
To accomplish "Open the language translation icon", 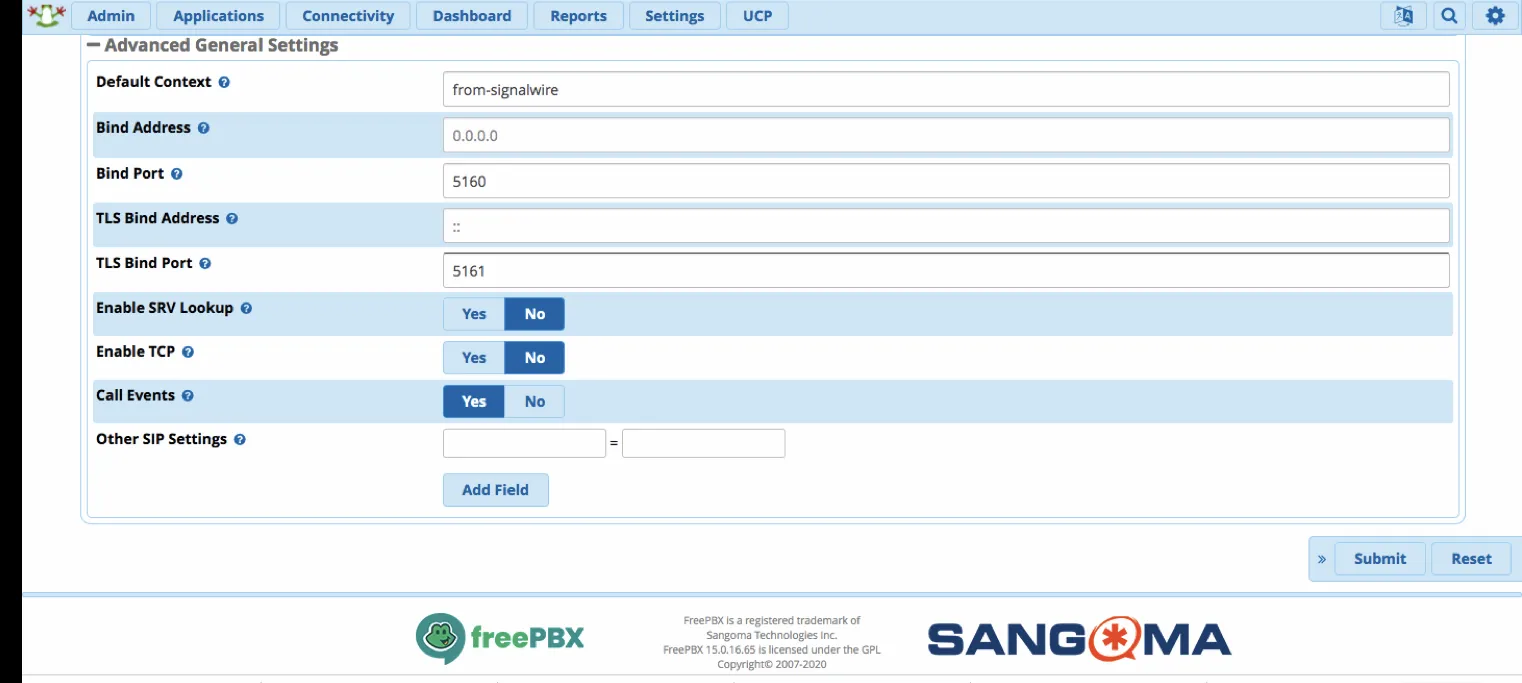I will (1402, 15).
